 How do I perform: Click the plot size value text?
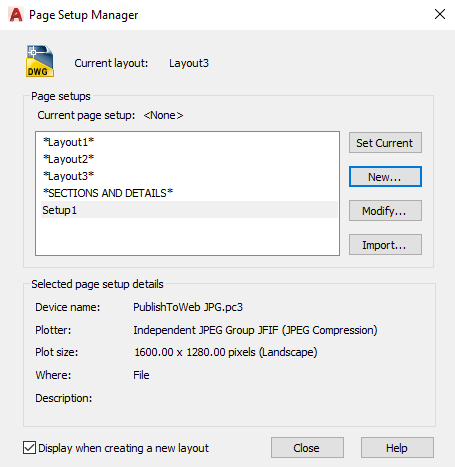click(x=226, y=352)
